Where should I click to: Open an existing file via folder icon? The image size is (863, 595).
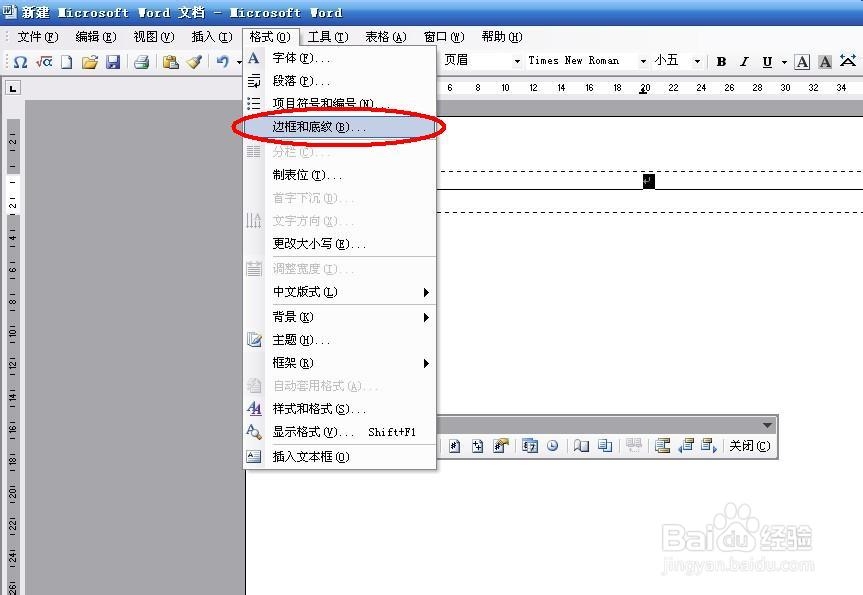click(90, 62)
